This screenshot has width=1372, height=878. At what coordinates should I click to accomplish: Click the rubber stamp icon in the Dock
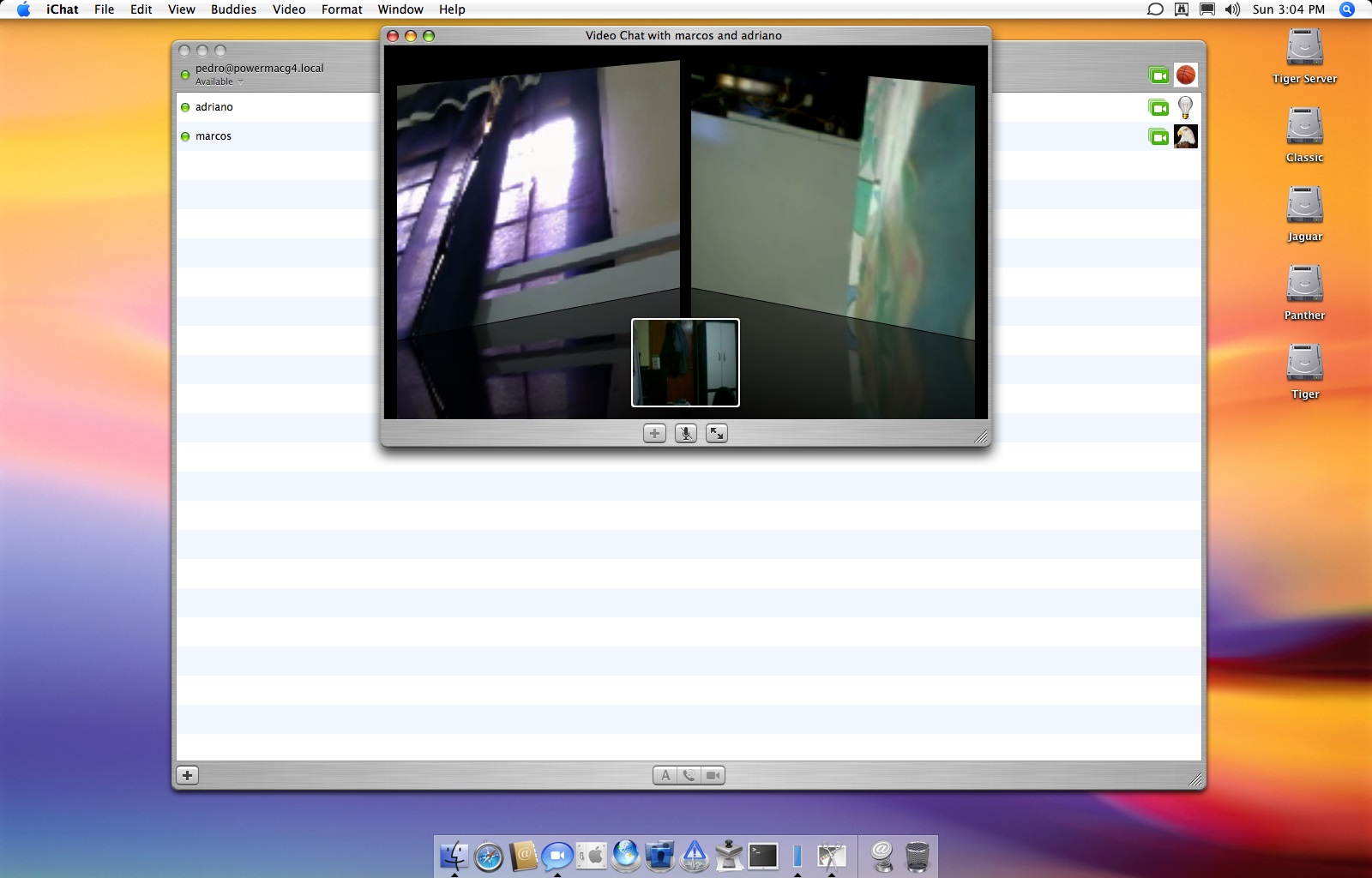tap(729, 856)
